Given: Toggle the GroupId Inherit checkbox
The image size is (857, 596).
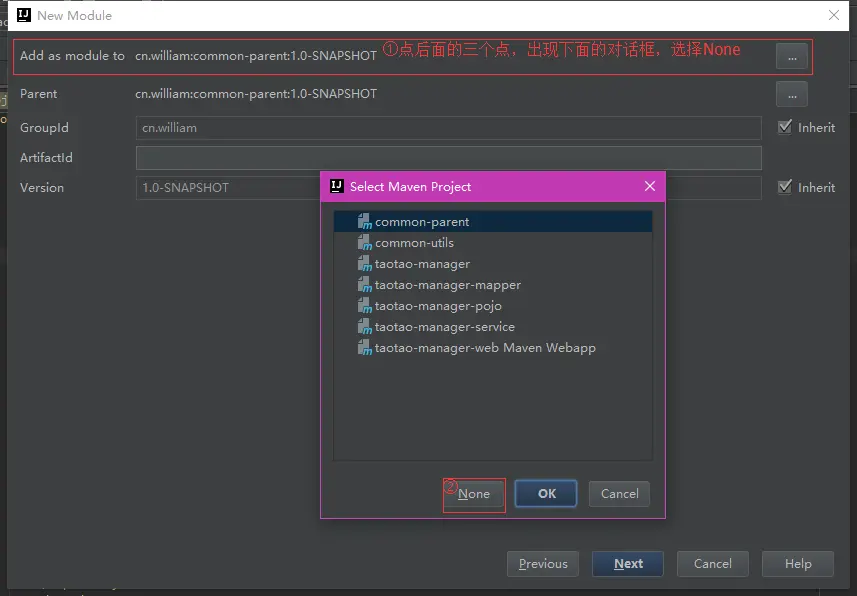Looking at the screenshot, I should (785, 127).
